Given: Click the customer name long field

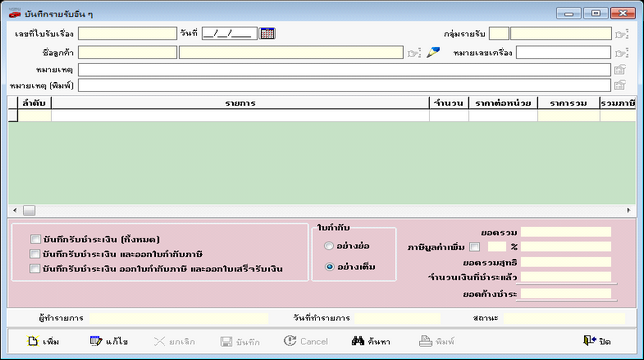Looking at the screenshot, I should (291, 53).
